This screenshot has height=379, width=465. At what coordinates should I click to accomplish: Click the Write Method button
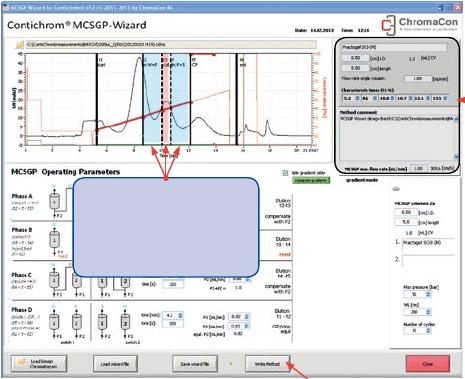point(267,364)
